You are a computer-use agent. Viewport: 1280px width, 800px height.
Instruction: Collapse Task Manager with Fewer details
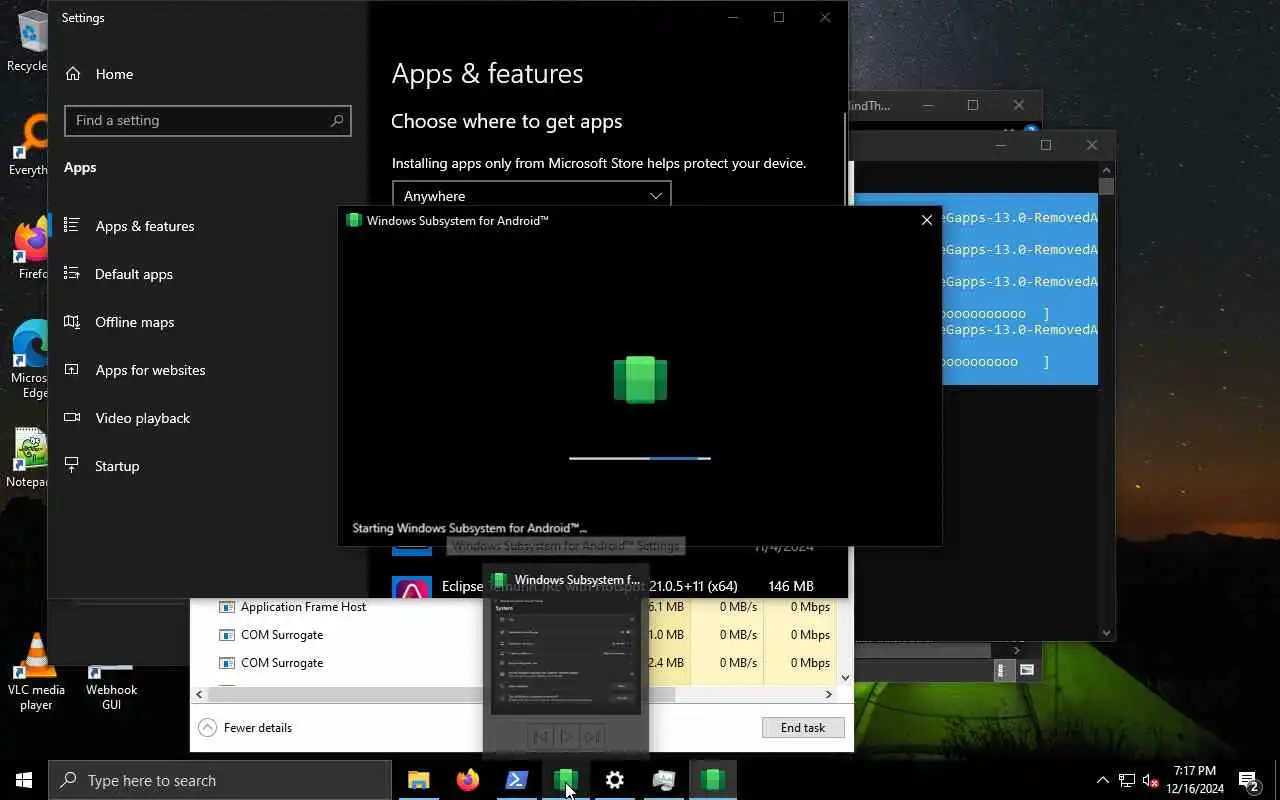pos(245,728)
